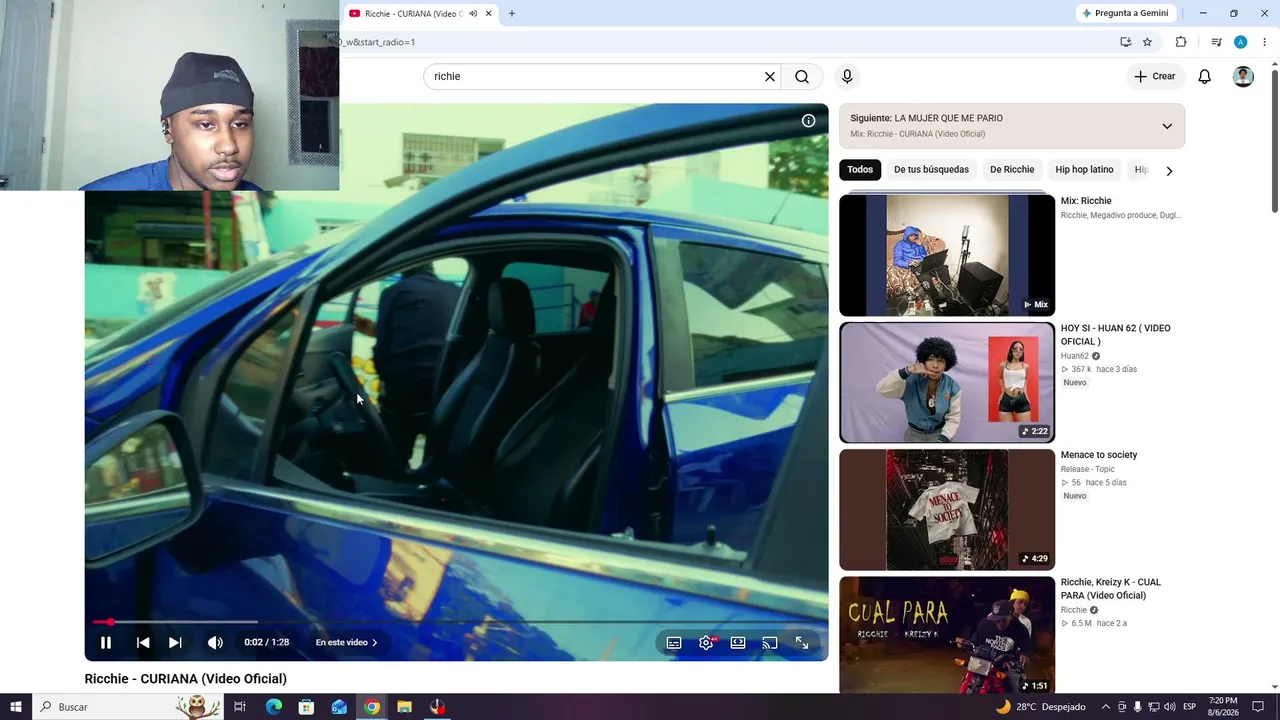Open YouTube notifications bell
Viewport: 1280px width, 720px height.
1205,77
